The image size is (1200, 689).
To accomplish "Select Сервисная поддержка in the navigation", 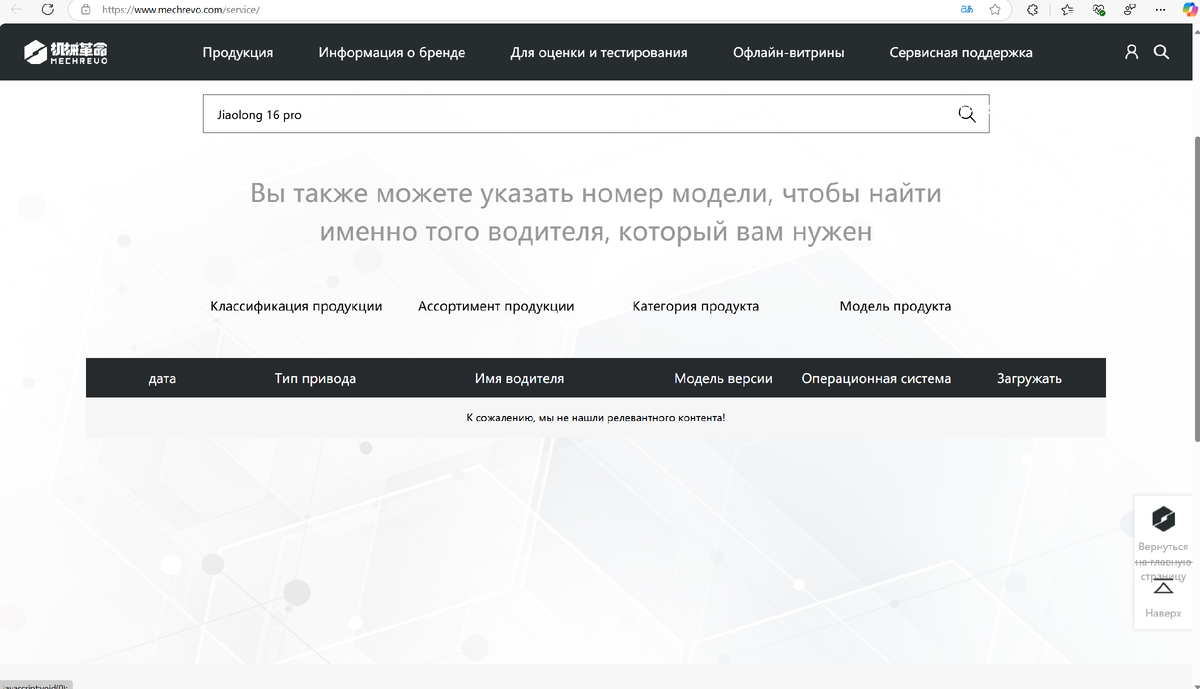I will pos(961,52).
